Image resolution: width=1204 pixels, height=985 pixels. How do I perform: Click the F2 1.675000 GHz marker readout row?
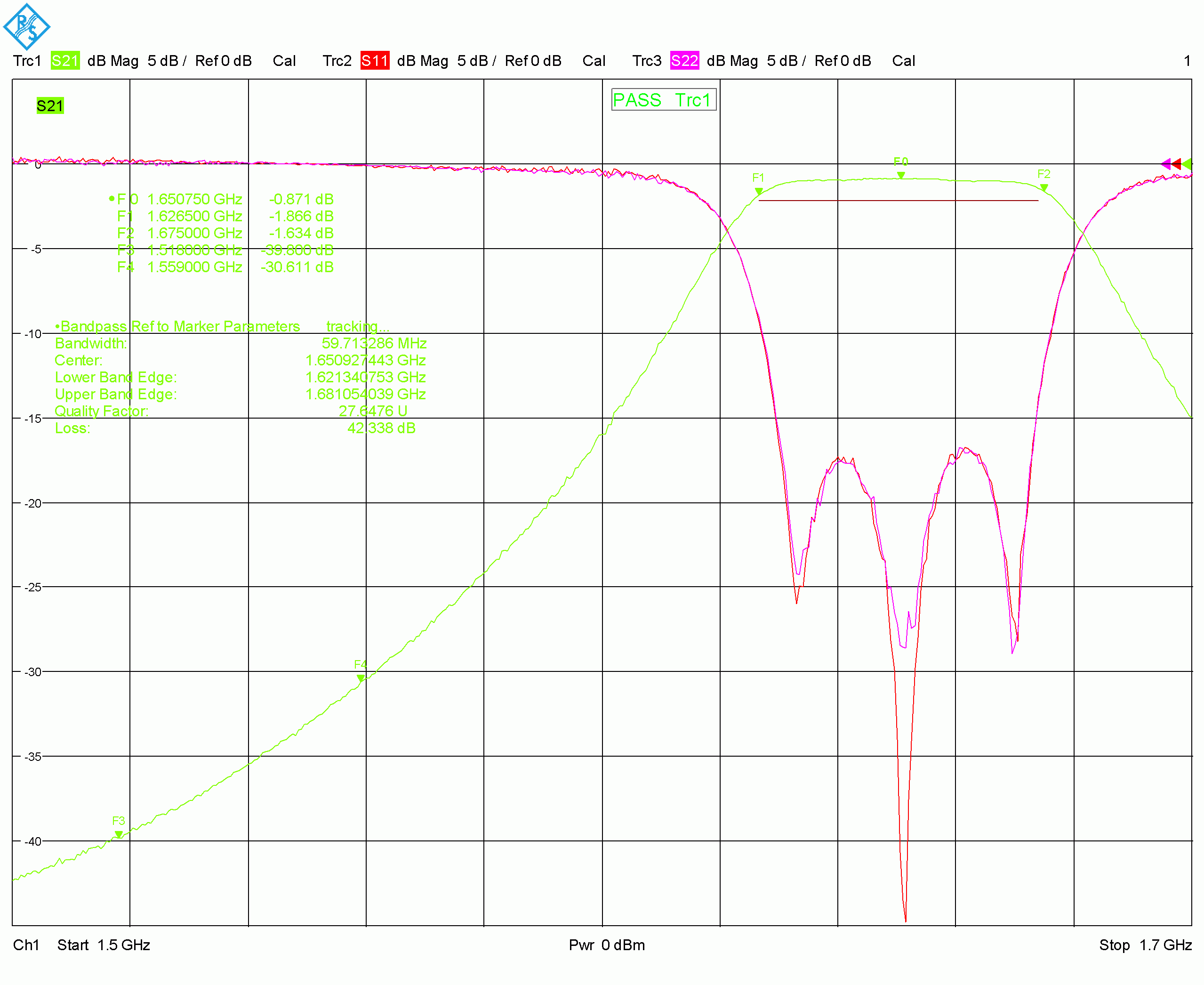pyautogui.click(x=225, y=233)
